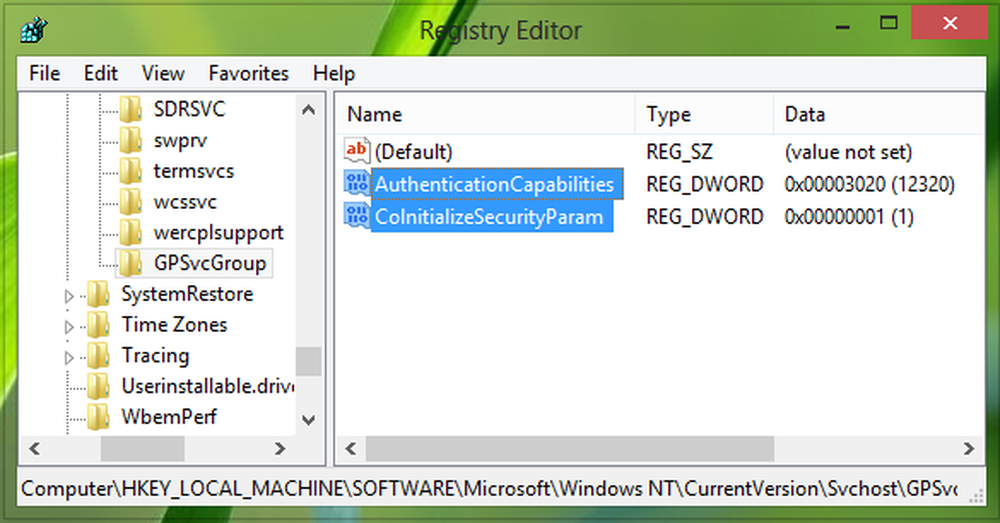Select the SDRSVC key
Image resolution: width=1000 pixels, height=523 pixels.
pyautogui.click(x=189, y=109)
